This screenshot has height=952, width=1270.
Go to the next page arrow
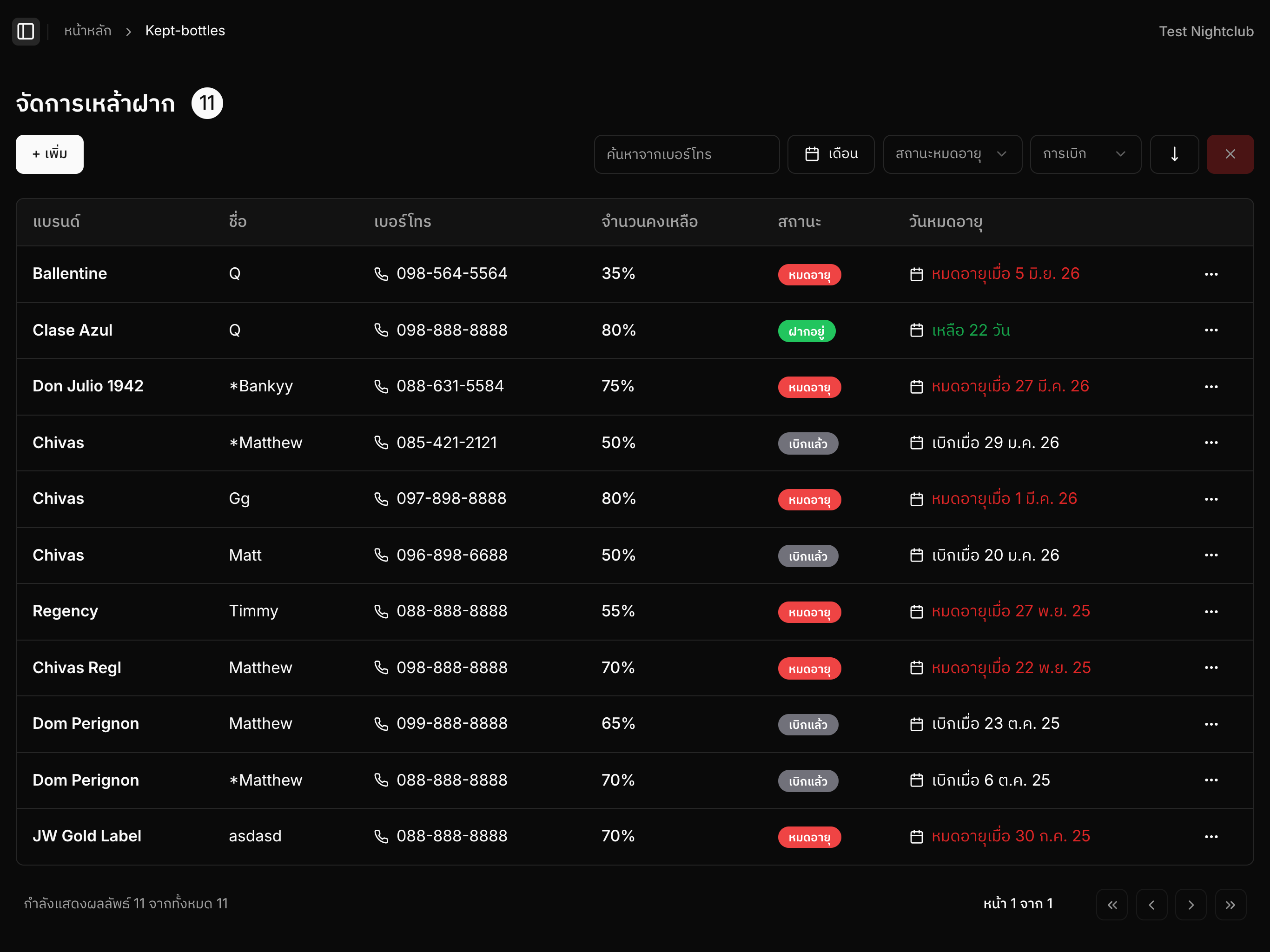point(1191,904)
